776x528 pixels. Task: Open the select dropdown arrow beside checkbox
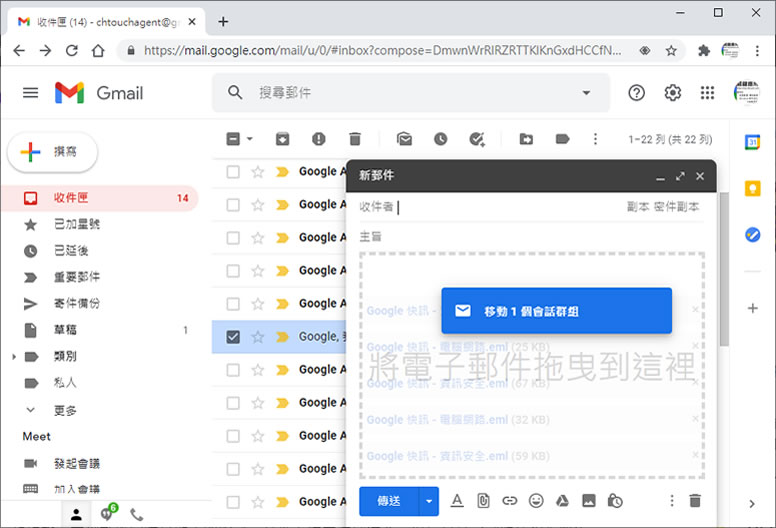tap(249, 139)
